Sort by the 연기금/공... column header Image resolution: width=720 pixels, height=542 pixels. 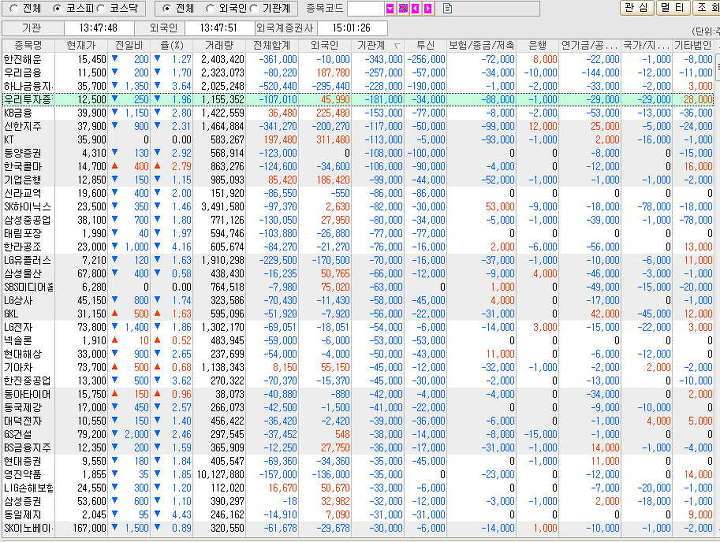click(590, 45)
